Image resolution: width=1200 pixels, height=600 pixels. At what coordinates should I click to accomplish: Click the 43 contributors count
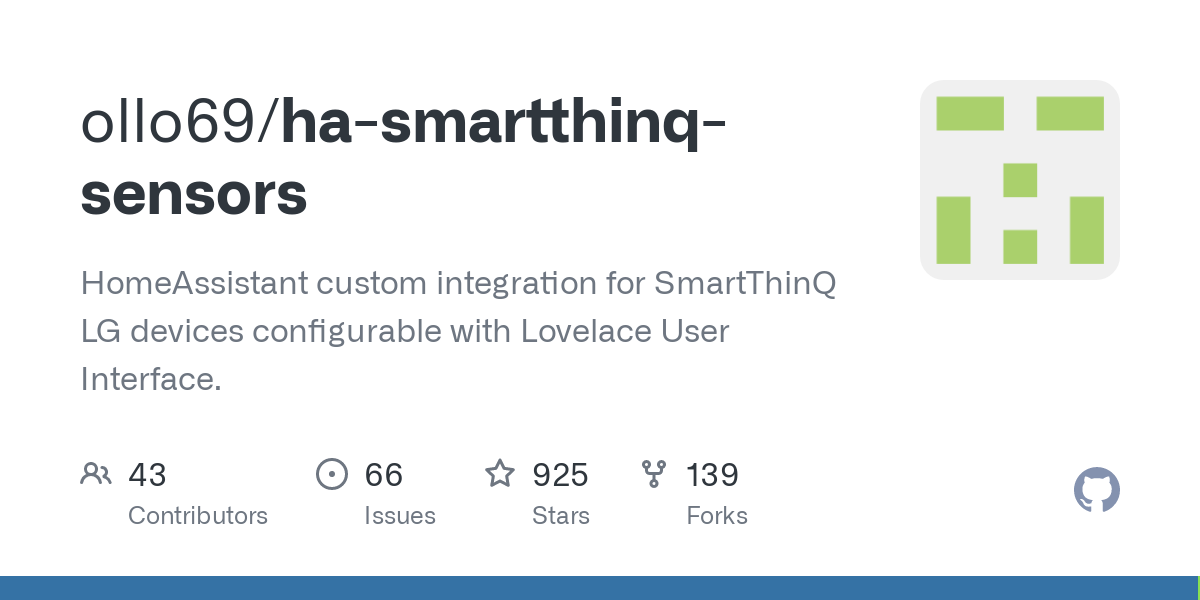coord(147,475)
